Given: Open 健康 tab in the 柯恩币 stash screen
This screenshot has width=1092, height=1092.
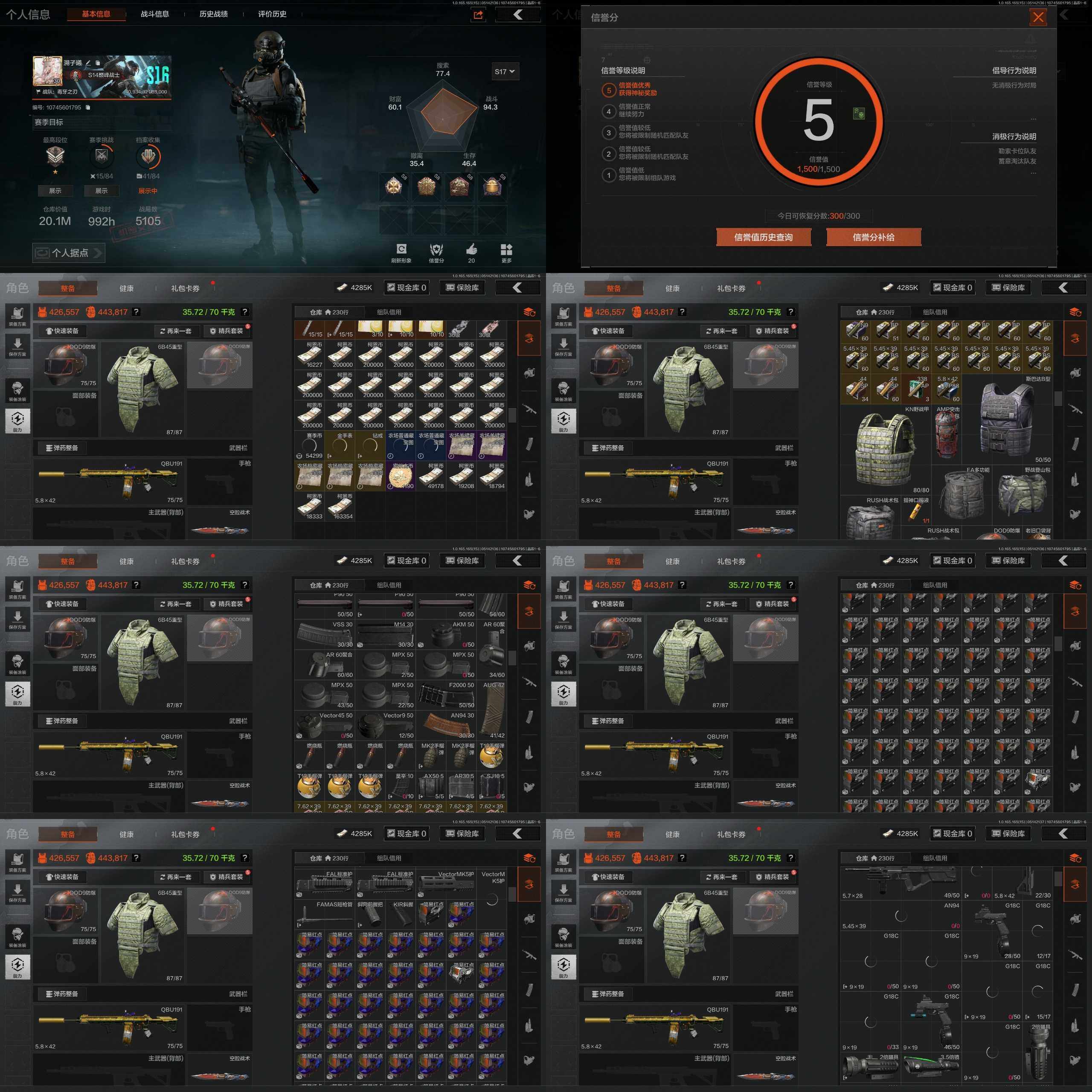Looking at the screenshot, I should [x=127, y=288].
